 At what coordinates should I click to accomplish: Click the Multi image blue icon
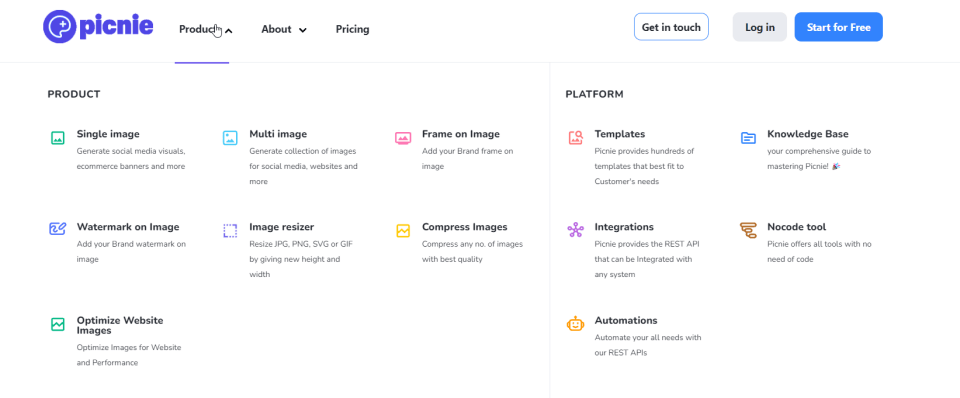click(230, 138)
